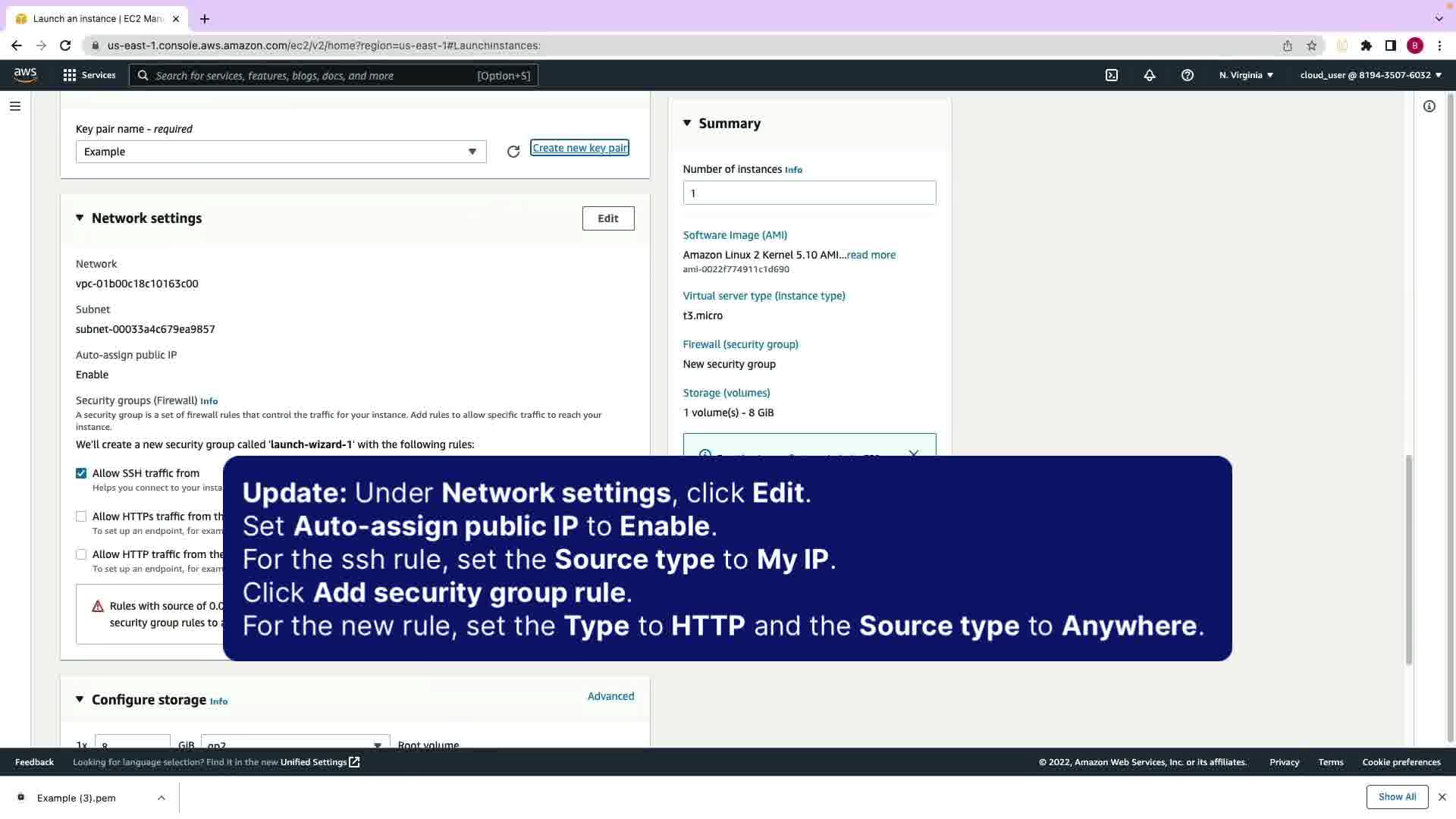Open Key pair name dropdown
The image size is (1456, 819).
[281, 152]
